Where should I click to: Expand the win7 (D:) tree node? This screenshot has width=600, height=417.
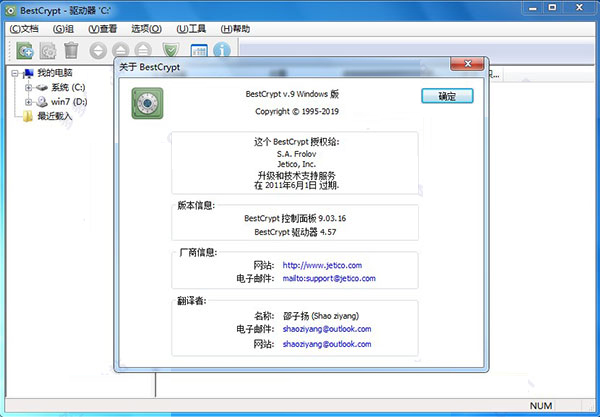[x=28, y=102]
